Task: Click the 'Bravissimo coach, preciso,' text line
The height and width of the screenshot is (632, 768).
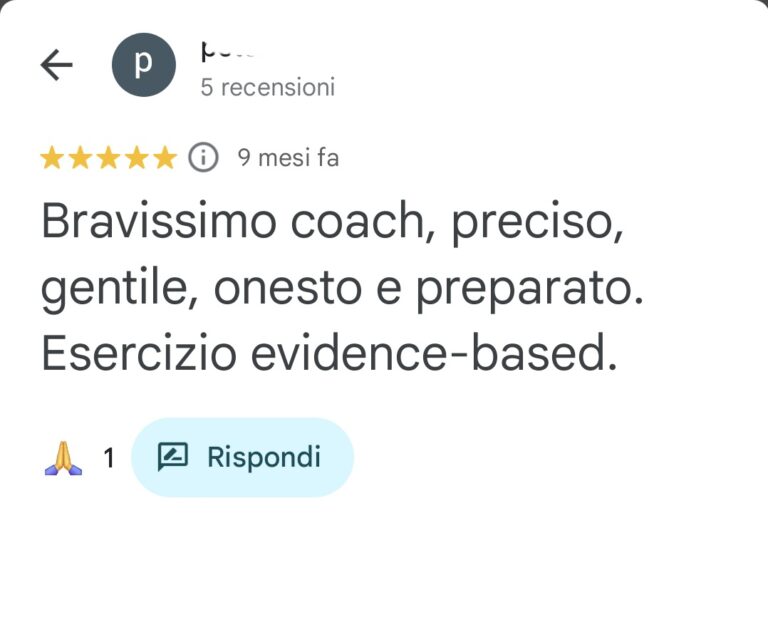Action: point(333,222)
